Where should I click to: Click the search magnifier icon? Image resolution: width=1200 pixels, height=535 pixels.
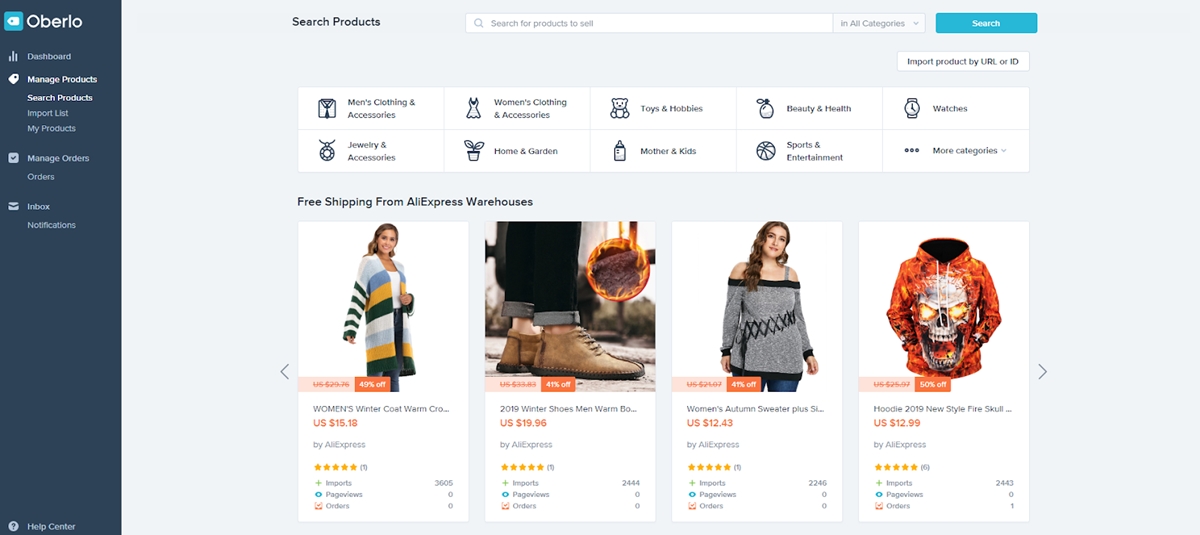point(479,23)
